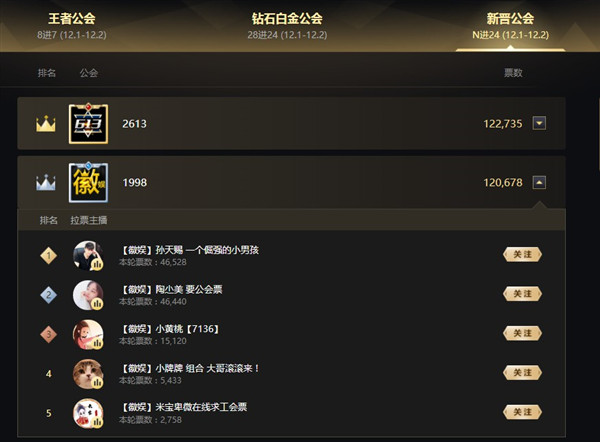
Task: Open the 2613 guild logo
Action: coord(88,124)
